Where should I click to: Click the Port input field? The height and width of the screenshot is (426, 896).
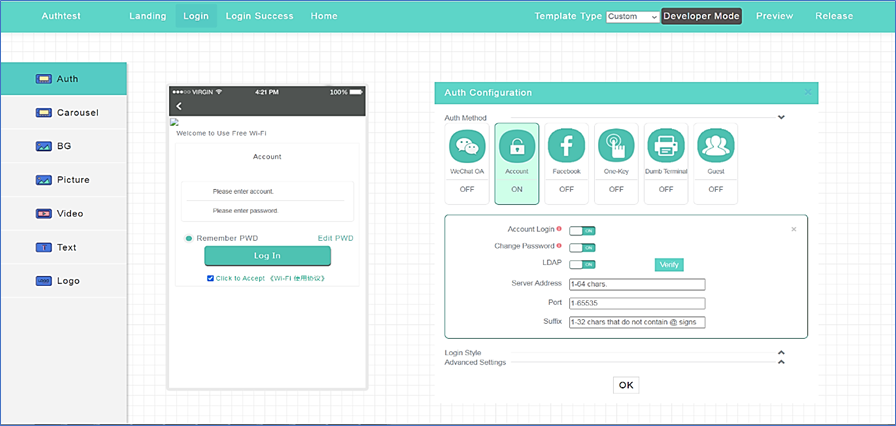pyautogui.click(x=637, y=303)
